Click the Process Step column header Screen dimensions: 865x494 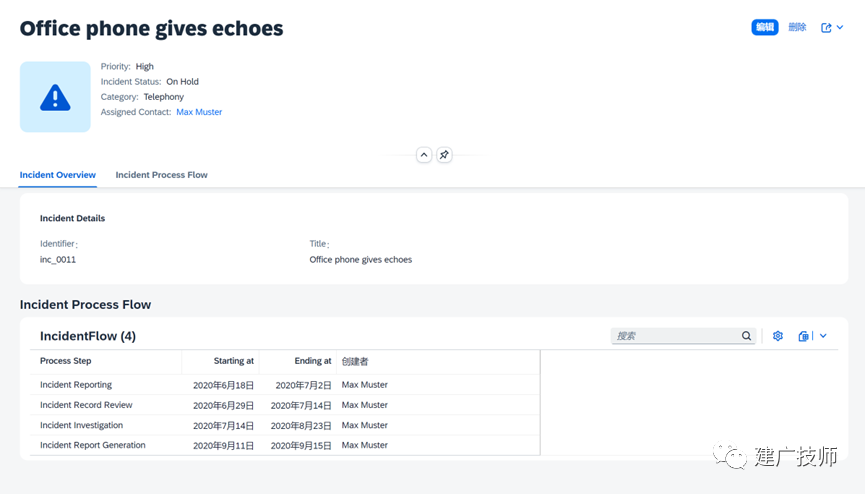click(105, 362)
